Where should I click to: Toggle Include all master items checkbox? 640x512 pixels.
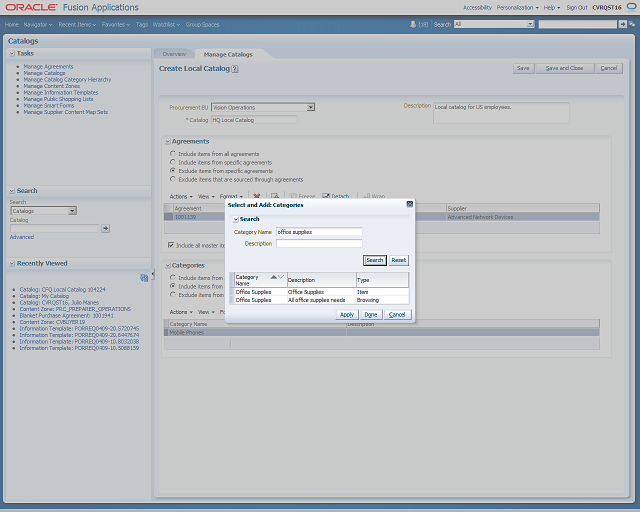(x=171, y=245)
